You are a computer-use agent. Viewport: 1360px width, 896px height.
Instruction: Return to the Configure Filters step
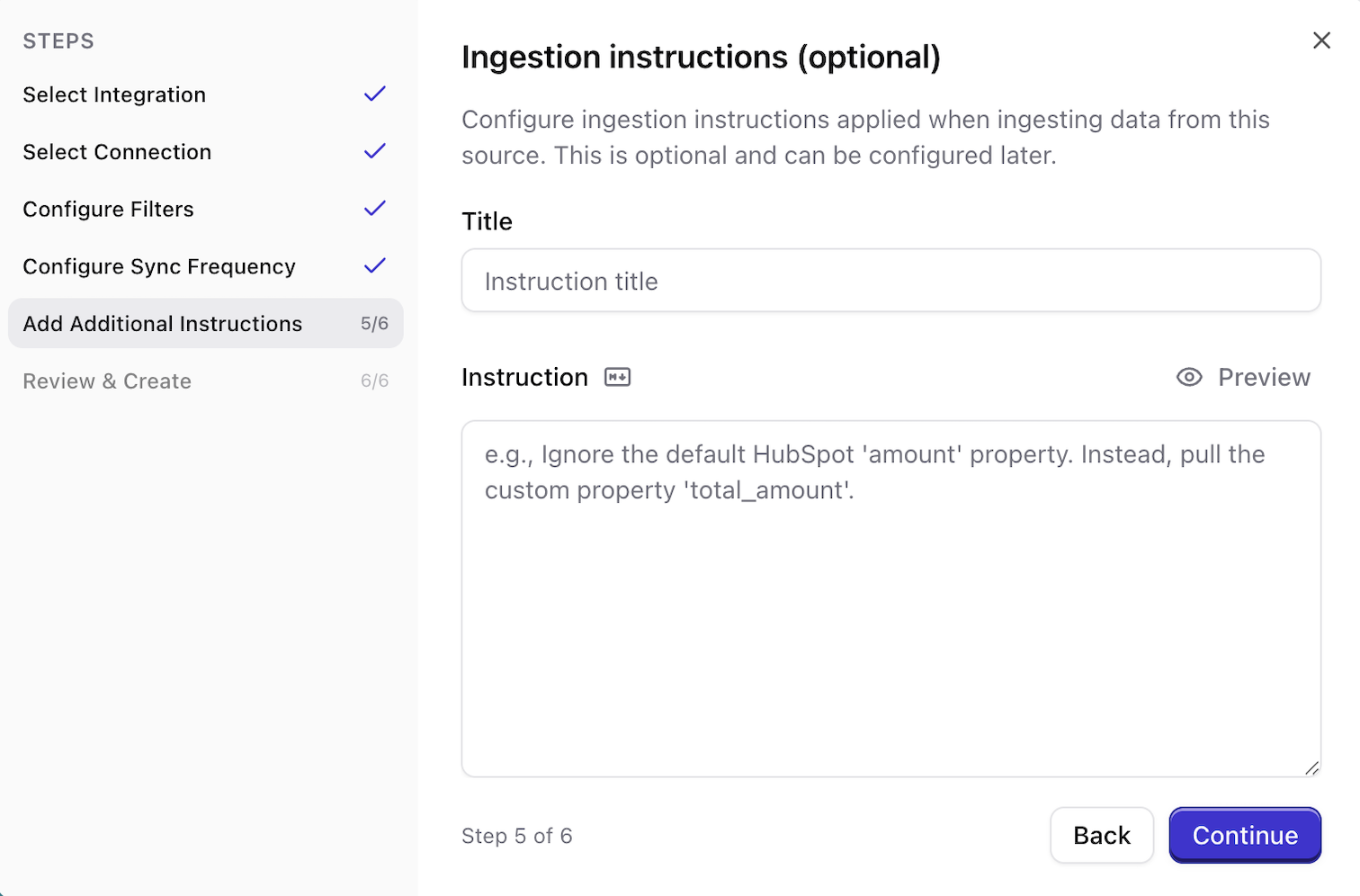[108, 208]
